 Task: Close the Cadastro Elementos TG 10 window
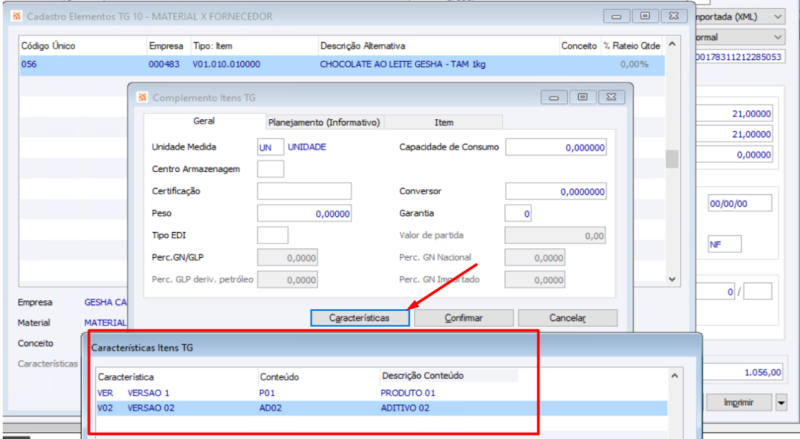pos(673,16)
